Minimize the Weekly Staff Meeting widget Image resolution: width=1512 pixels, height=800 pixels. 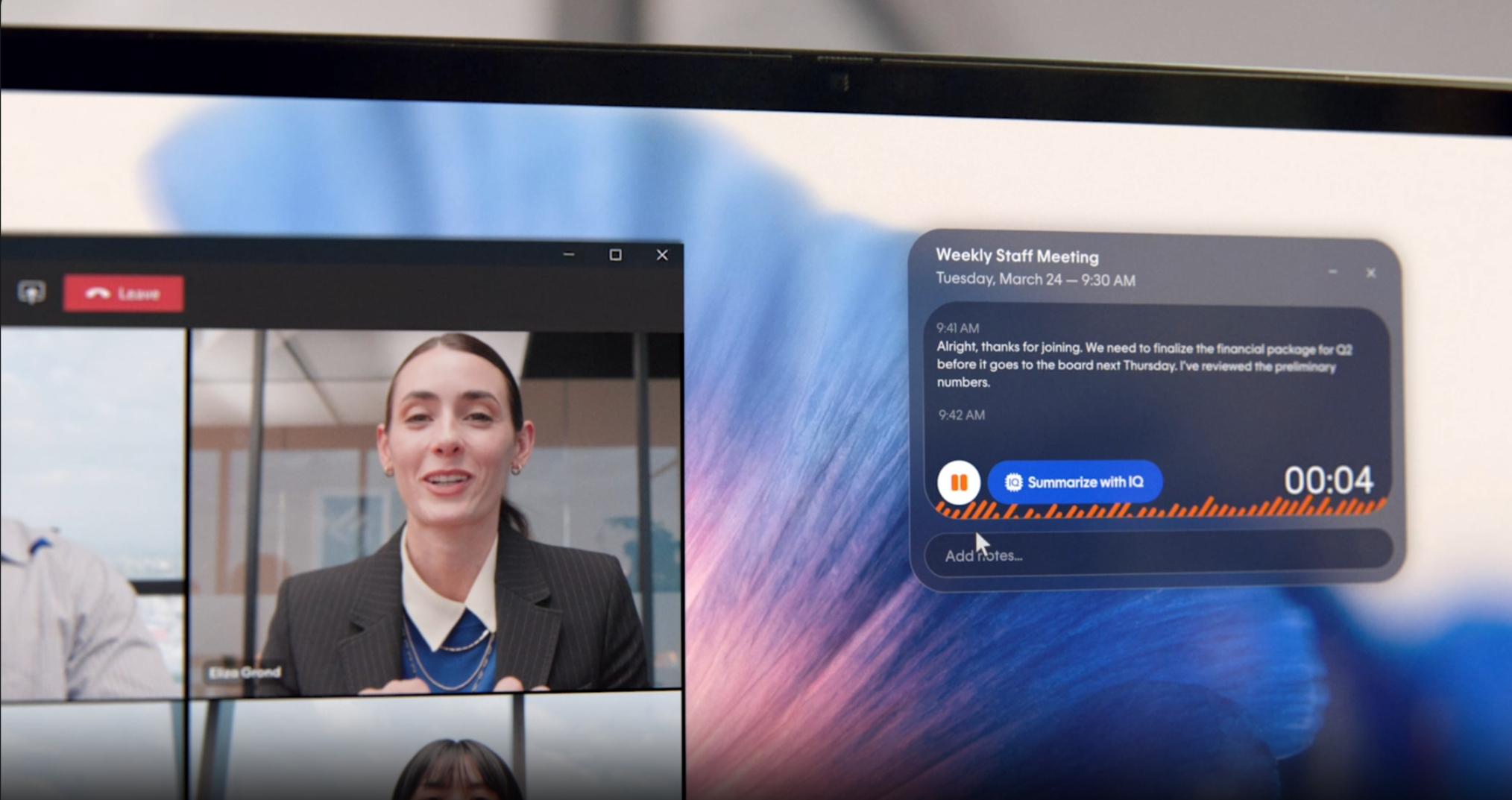[x=1332, y=272]
